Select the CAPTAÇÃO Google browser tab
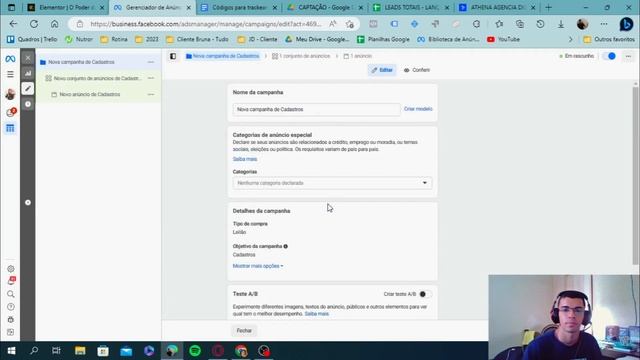 click(x=325, y=7)
